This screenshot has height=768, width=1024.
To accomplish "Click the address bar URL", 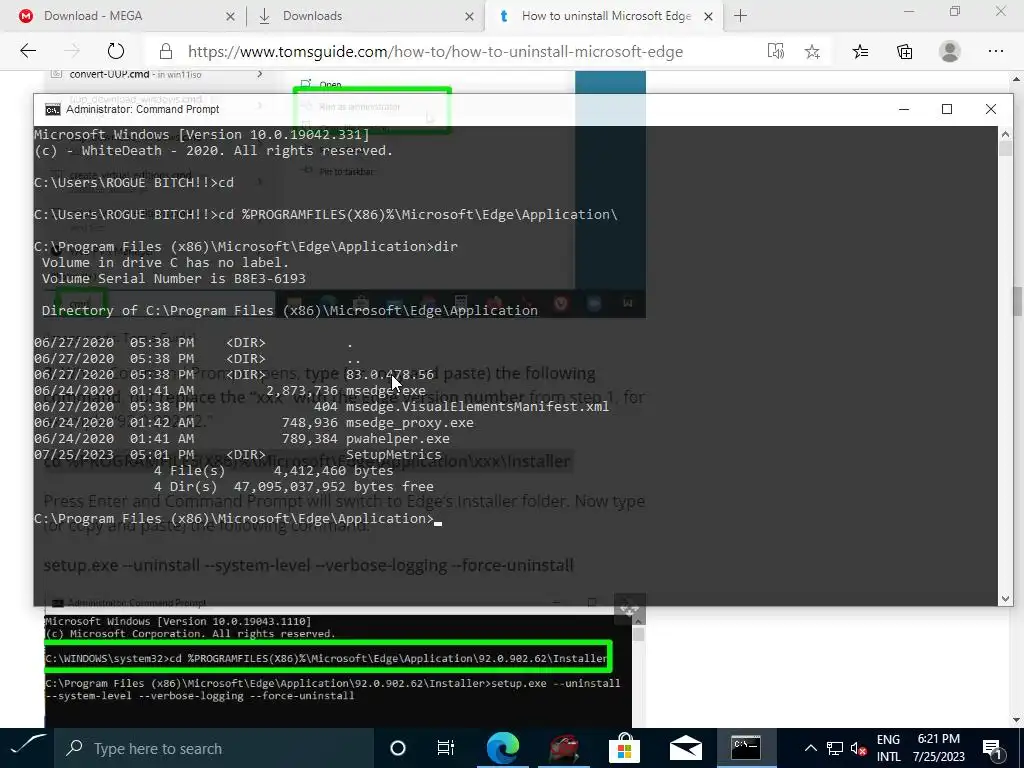I will (435, 52).
